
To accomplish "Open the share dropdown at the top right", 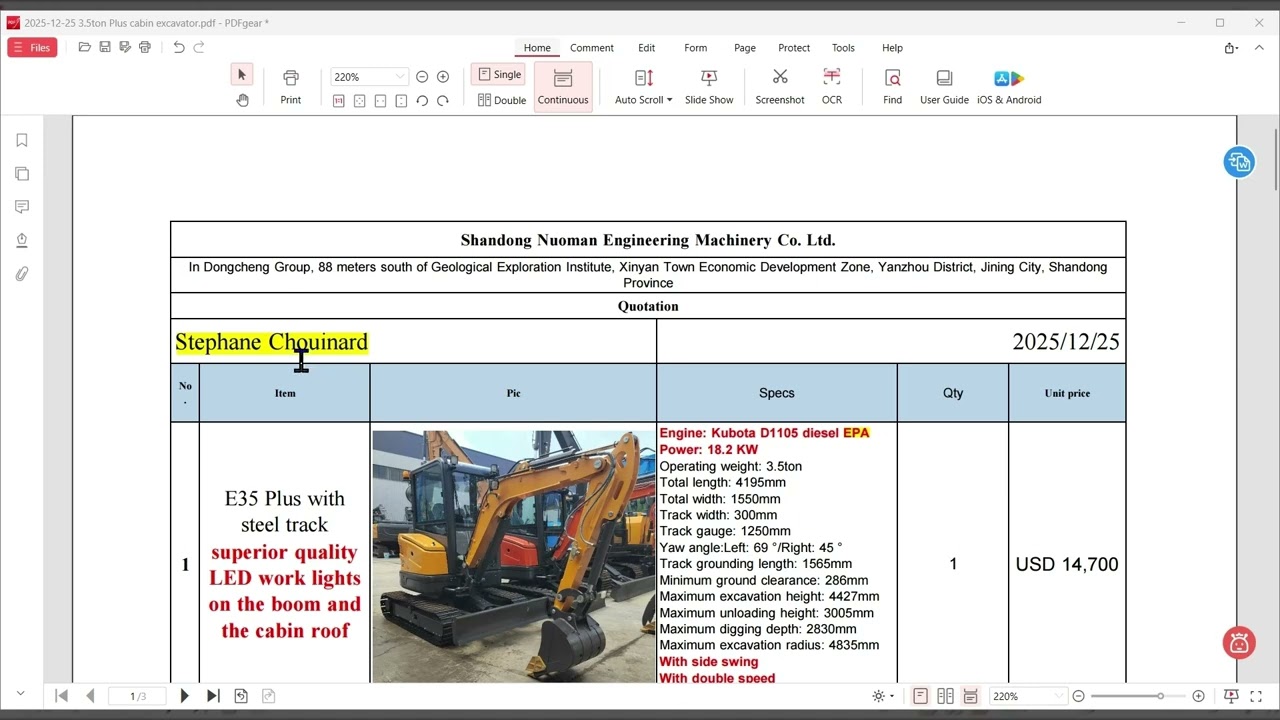I will point(1231,48).
